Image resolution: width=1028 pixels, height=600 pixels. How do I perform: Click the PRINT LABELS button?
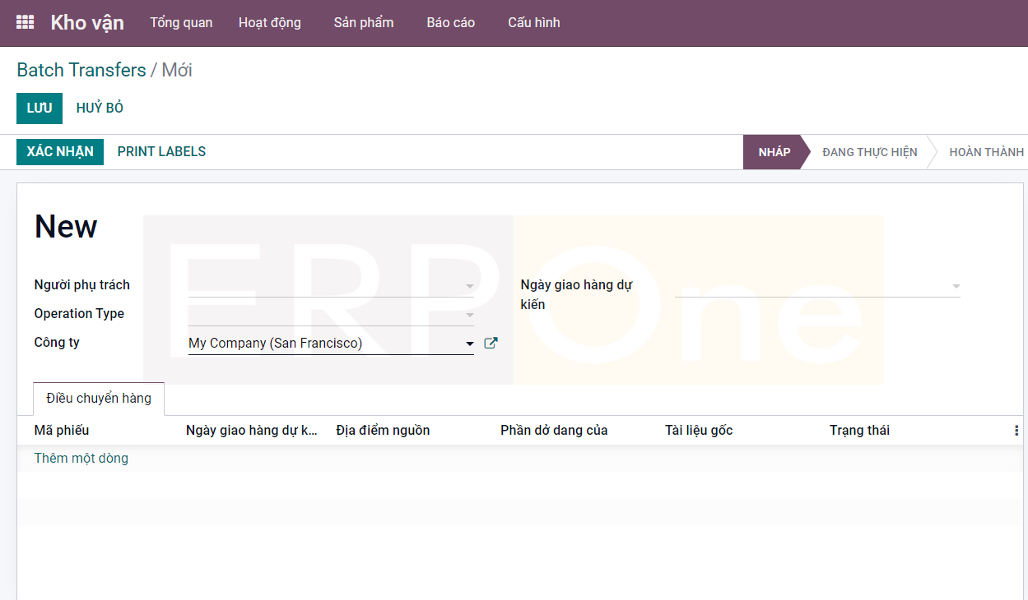[161, 151]
